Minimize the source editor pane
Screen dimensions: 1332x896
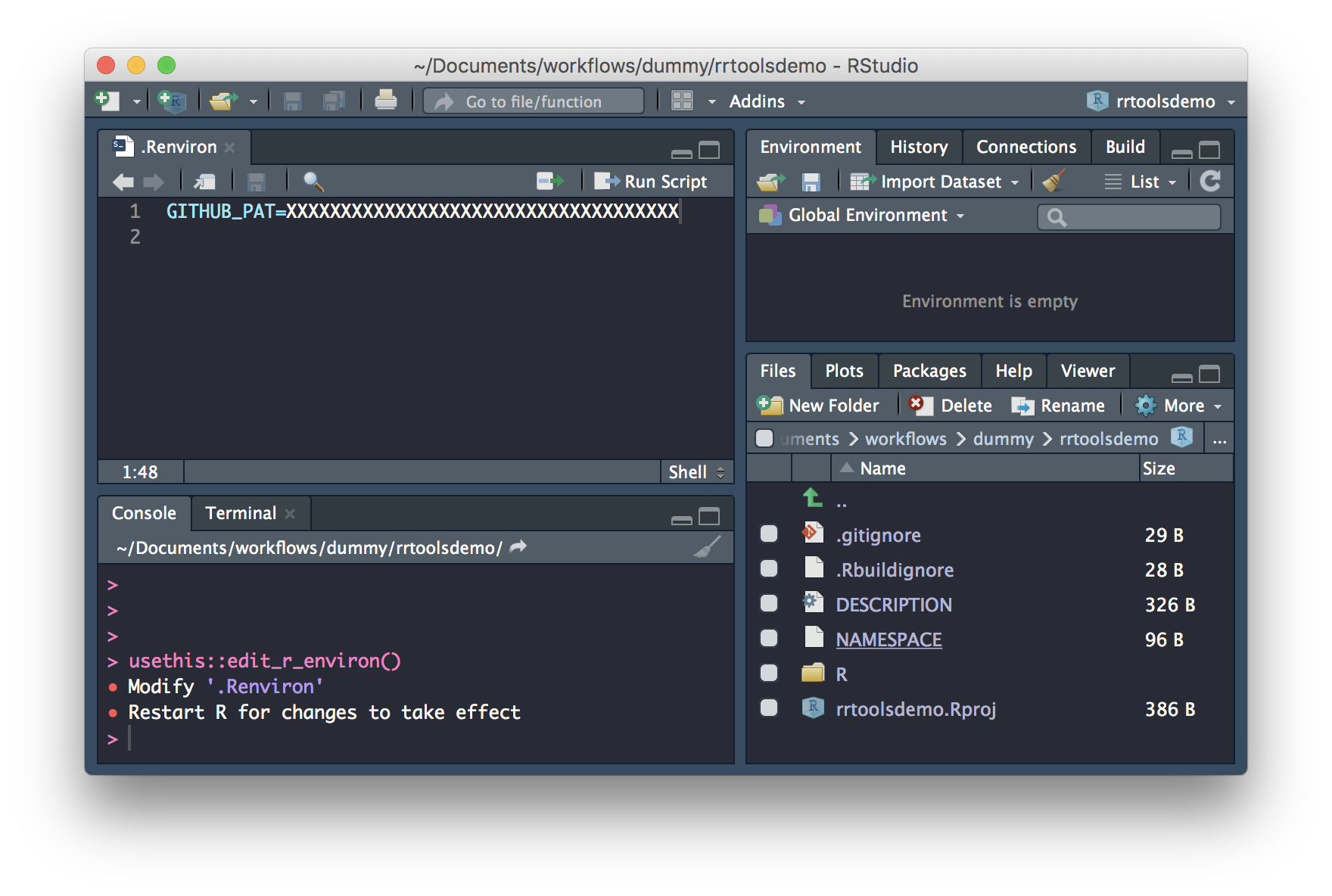click(681, 154)
